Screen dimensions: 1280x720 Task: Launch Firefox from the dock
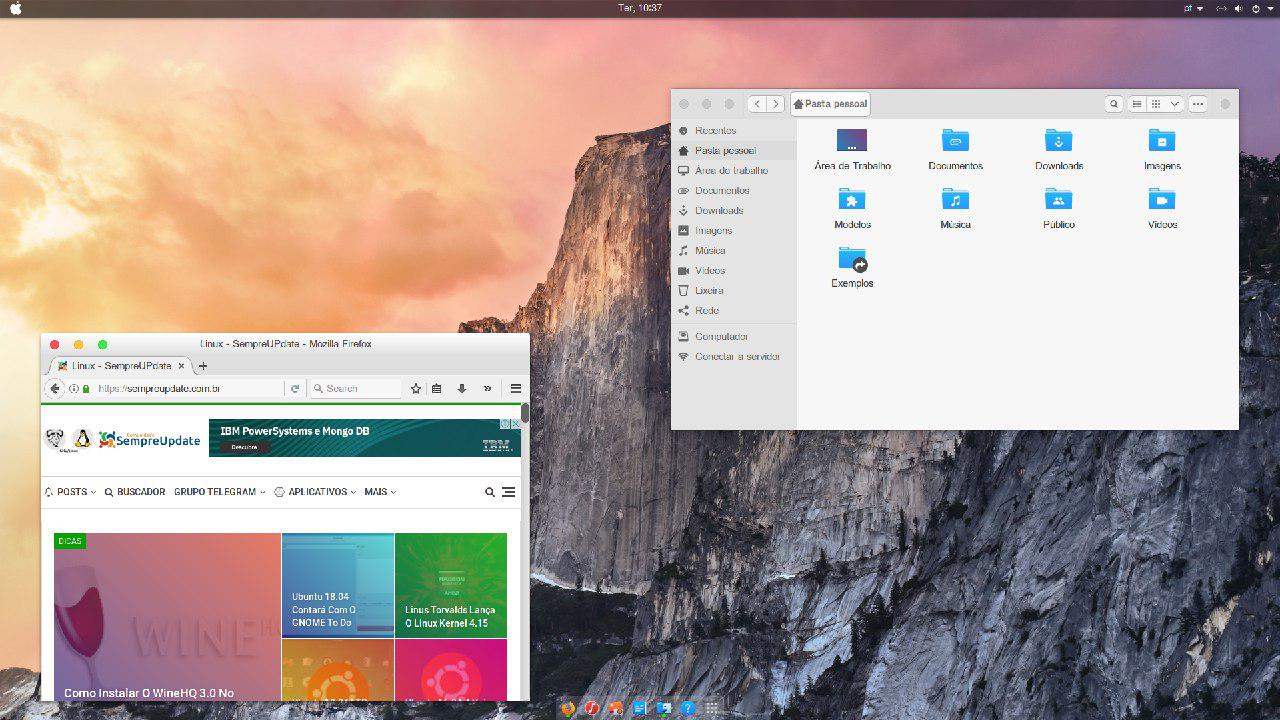point(568,708)
